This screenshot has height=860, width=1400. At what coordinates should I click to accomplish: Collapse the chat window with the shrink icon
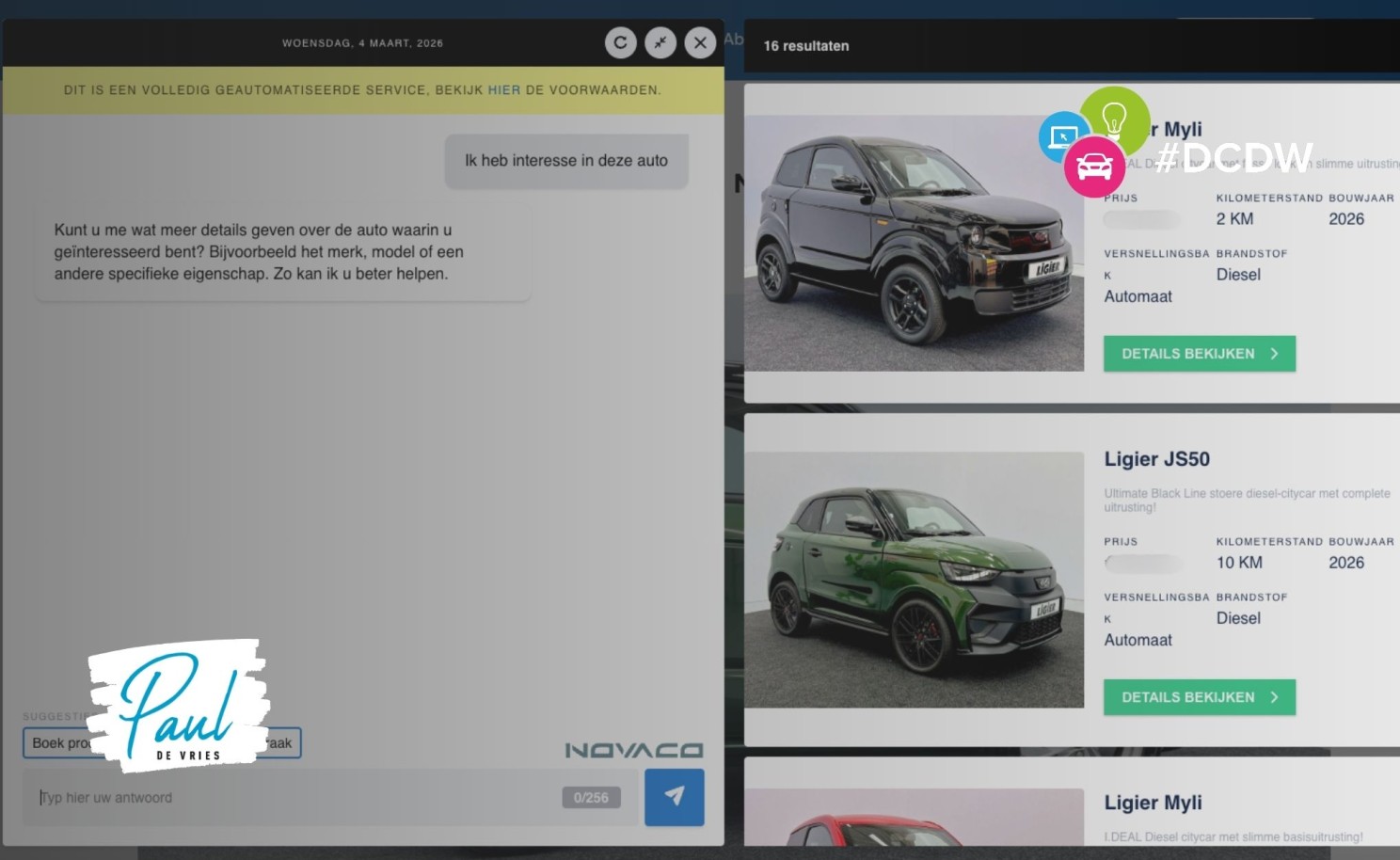tap(660, 42)
